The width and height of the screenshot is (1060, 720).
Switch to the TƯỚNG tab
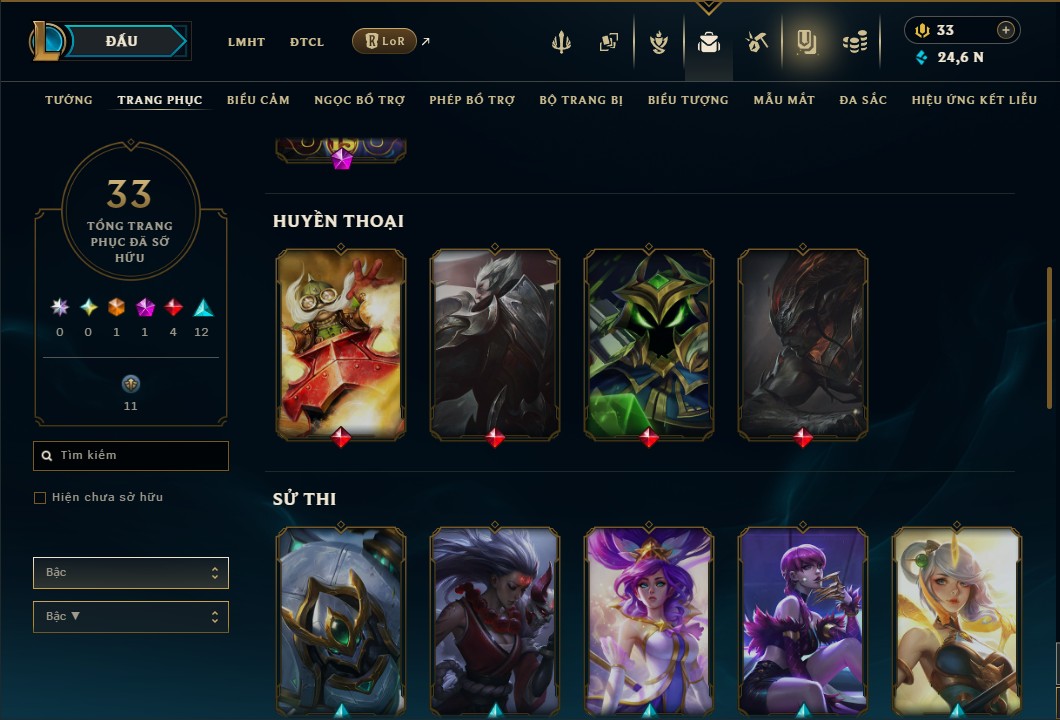coord(69,100)
